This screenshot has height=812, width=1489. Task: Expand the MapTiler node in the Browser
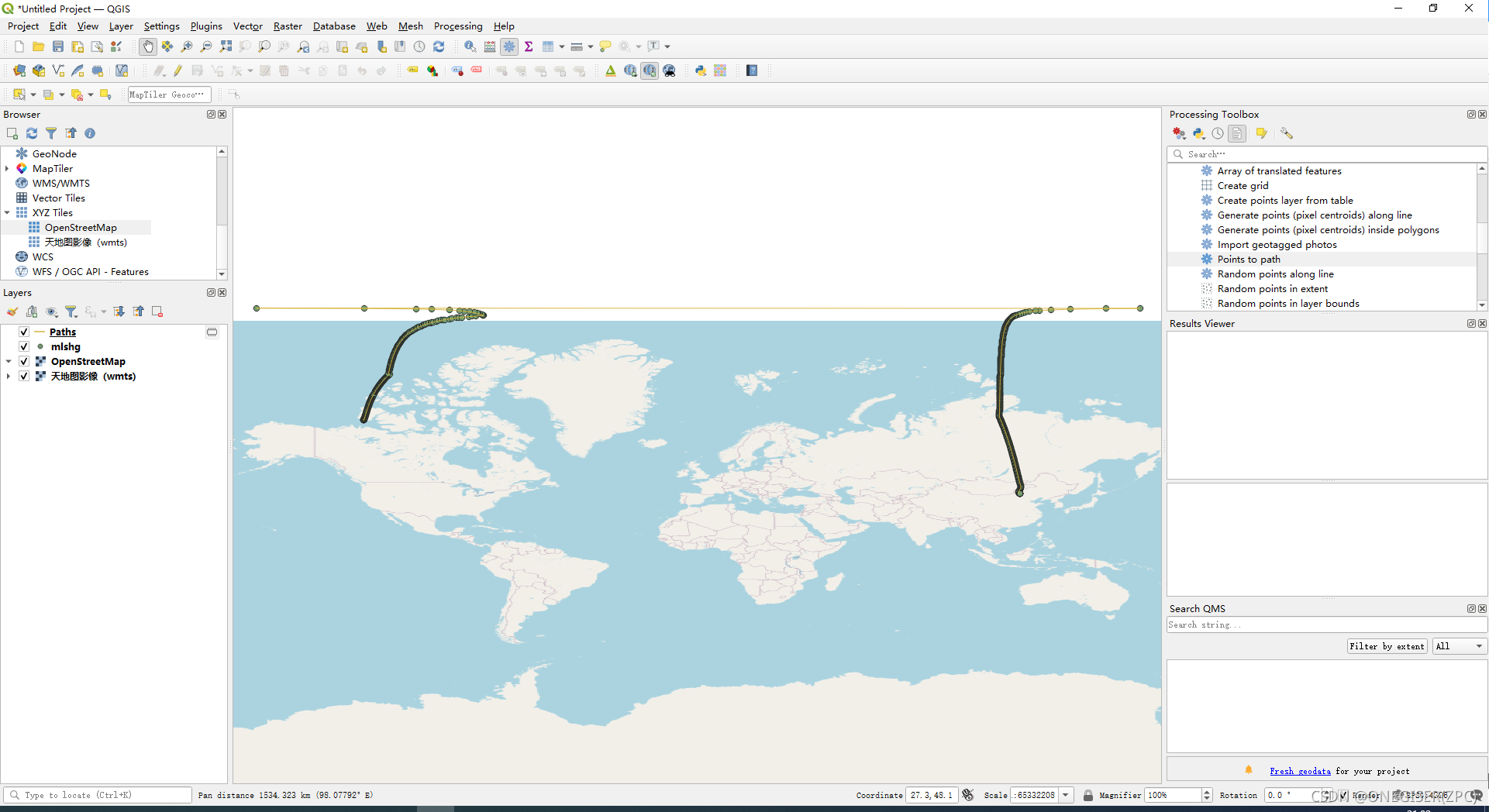tap(7, 168)
